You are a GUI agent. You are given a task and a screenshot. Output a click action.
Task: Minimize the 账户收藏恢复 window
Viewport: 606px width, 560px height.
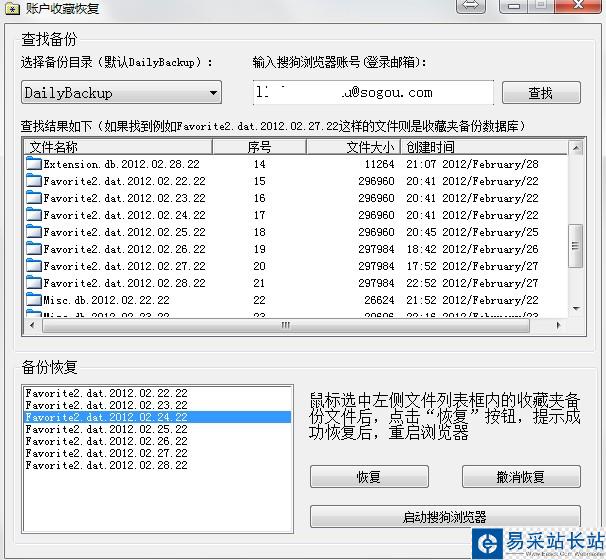(514, 6)
